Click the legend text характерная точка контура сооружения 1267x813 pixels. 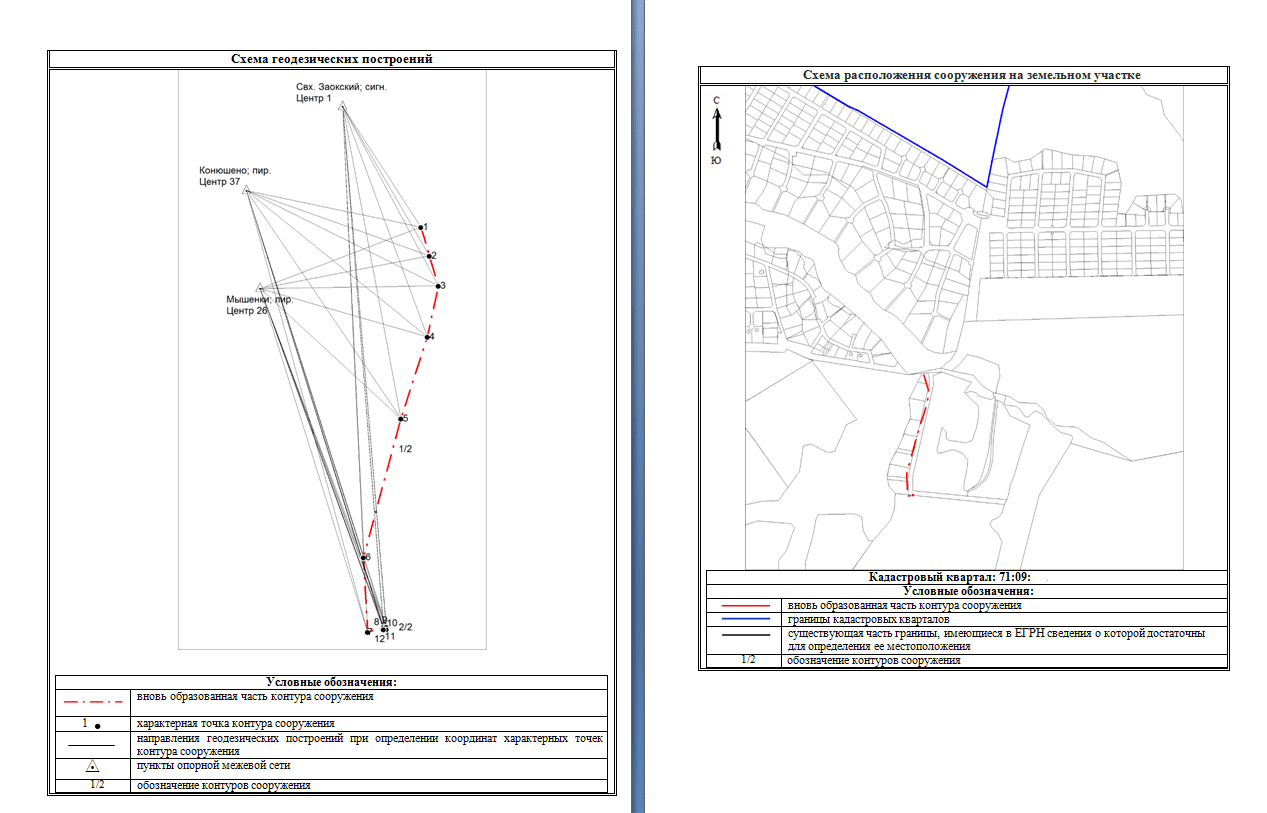point(235,723)
